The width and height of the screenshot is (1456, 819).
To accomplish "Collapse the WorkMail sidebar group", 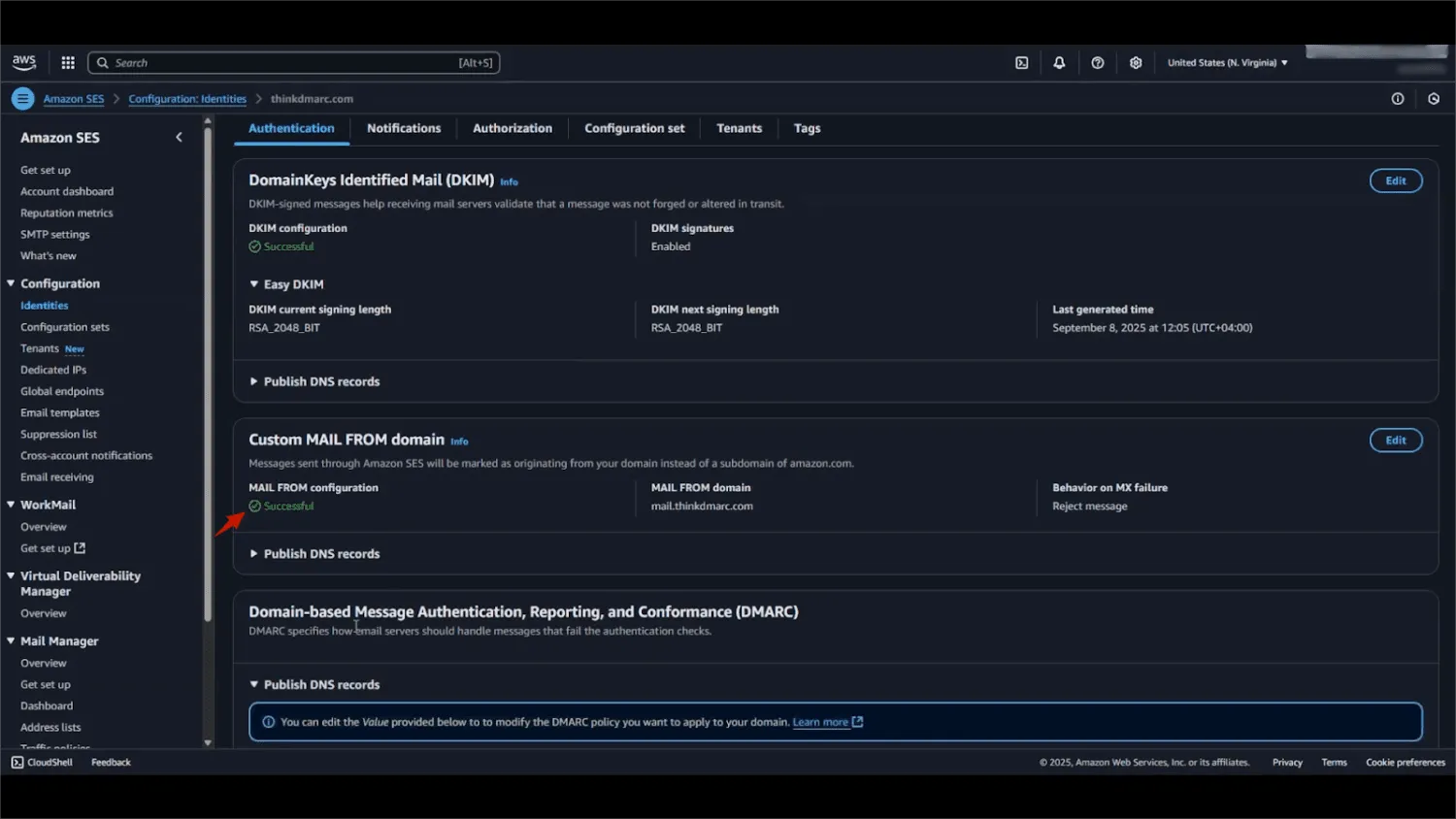I will click(x=11, y=505).
